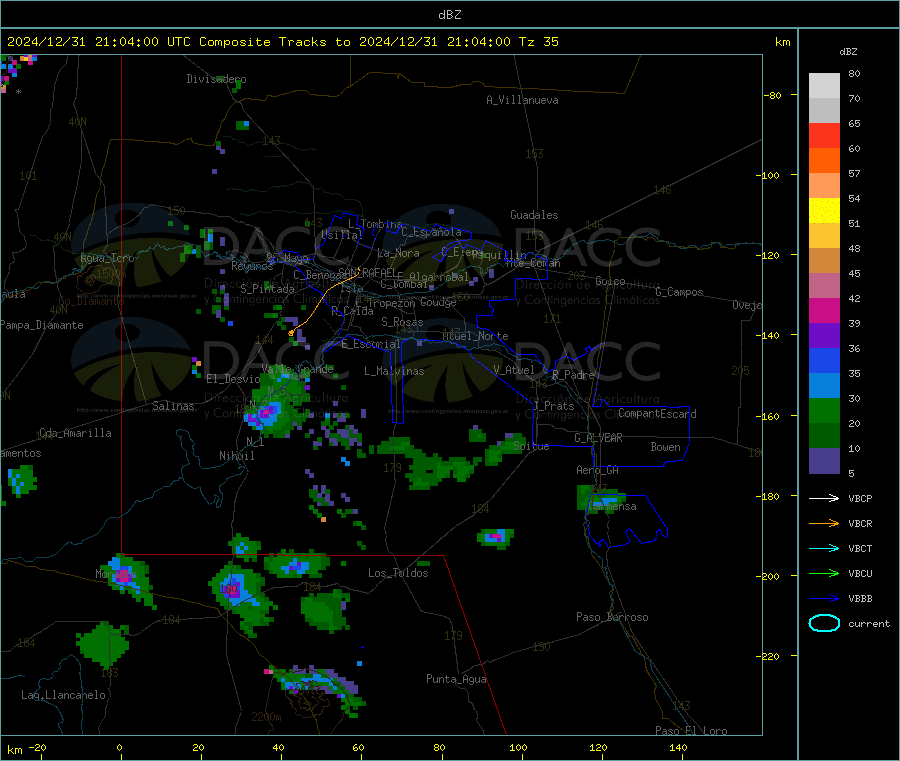Viewport: 900px width, 761px height.
Task: Click the 60 dBZ red color swatch
Action: (824, 136)
